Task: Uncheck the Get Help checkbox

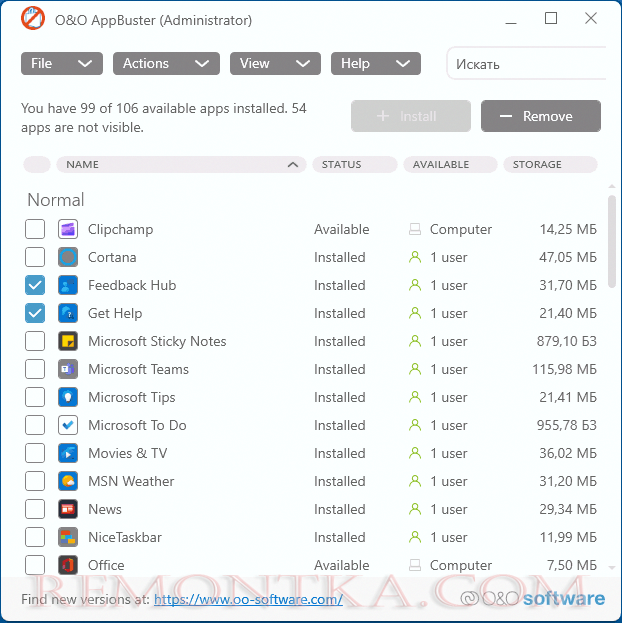Action: click(35, 313)
